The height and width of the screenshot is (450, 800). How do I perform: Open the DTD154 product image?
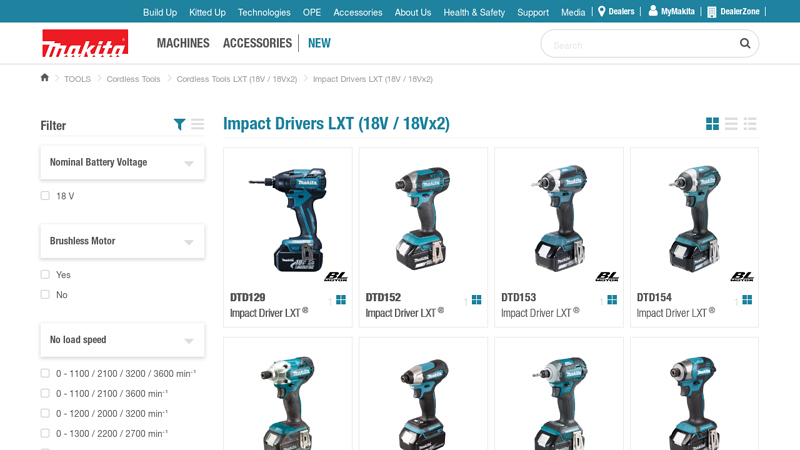pyautogui.click(x=694, y=218)
